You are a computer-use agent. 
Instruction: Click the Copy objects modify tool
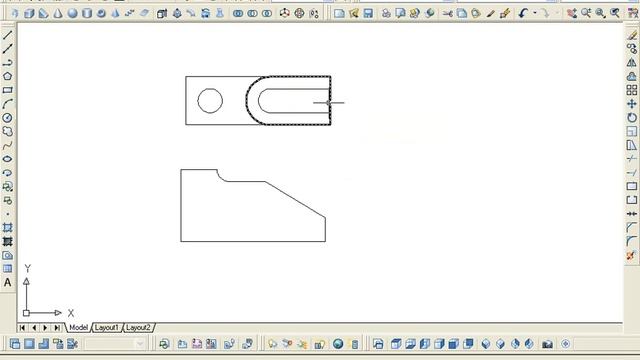[x=632, y=49]
